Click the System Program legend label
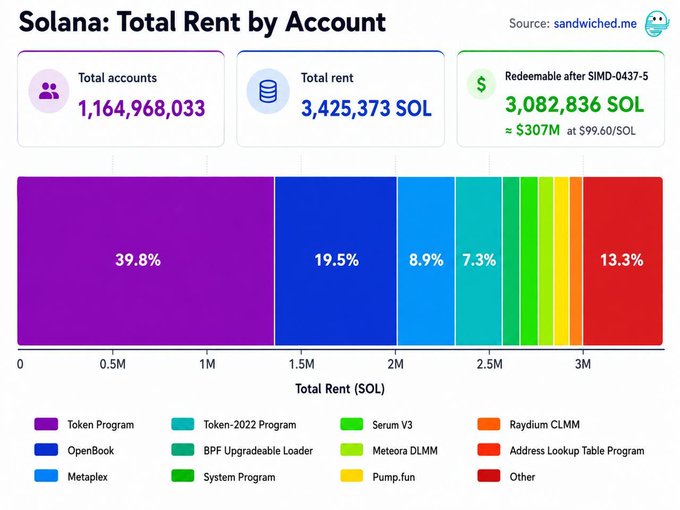680x510 pixels. (x=239, y=477)
